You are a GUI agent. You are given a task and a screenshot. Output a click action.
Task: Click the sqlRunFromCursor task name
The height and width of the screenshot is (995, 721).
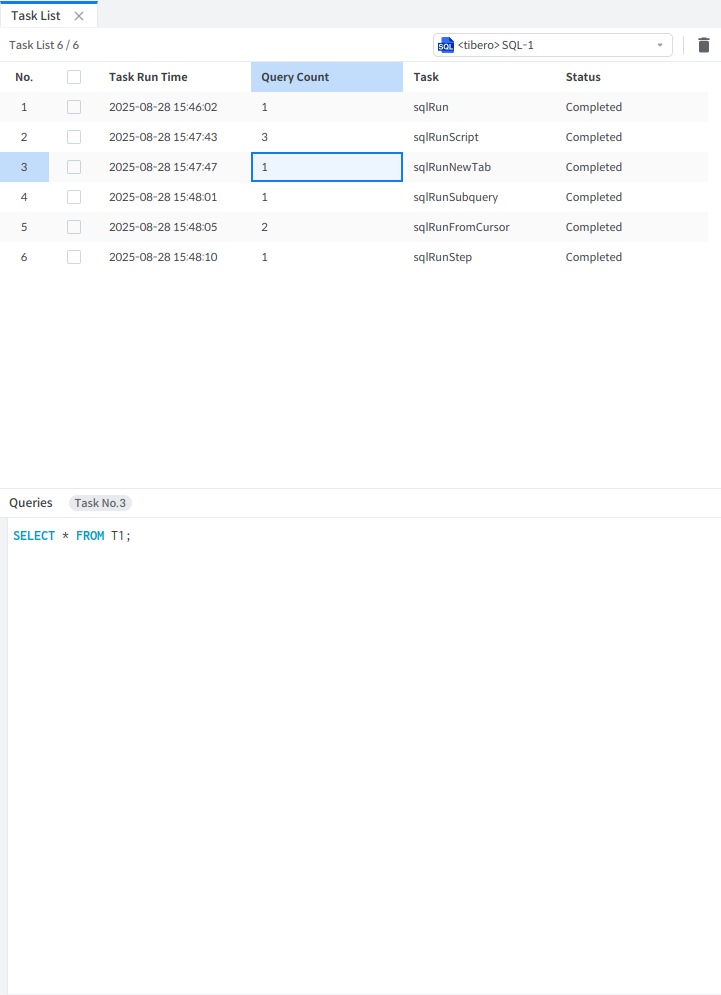(x=461, y=227)
